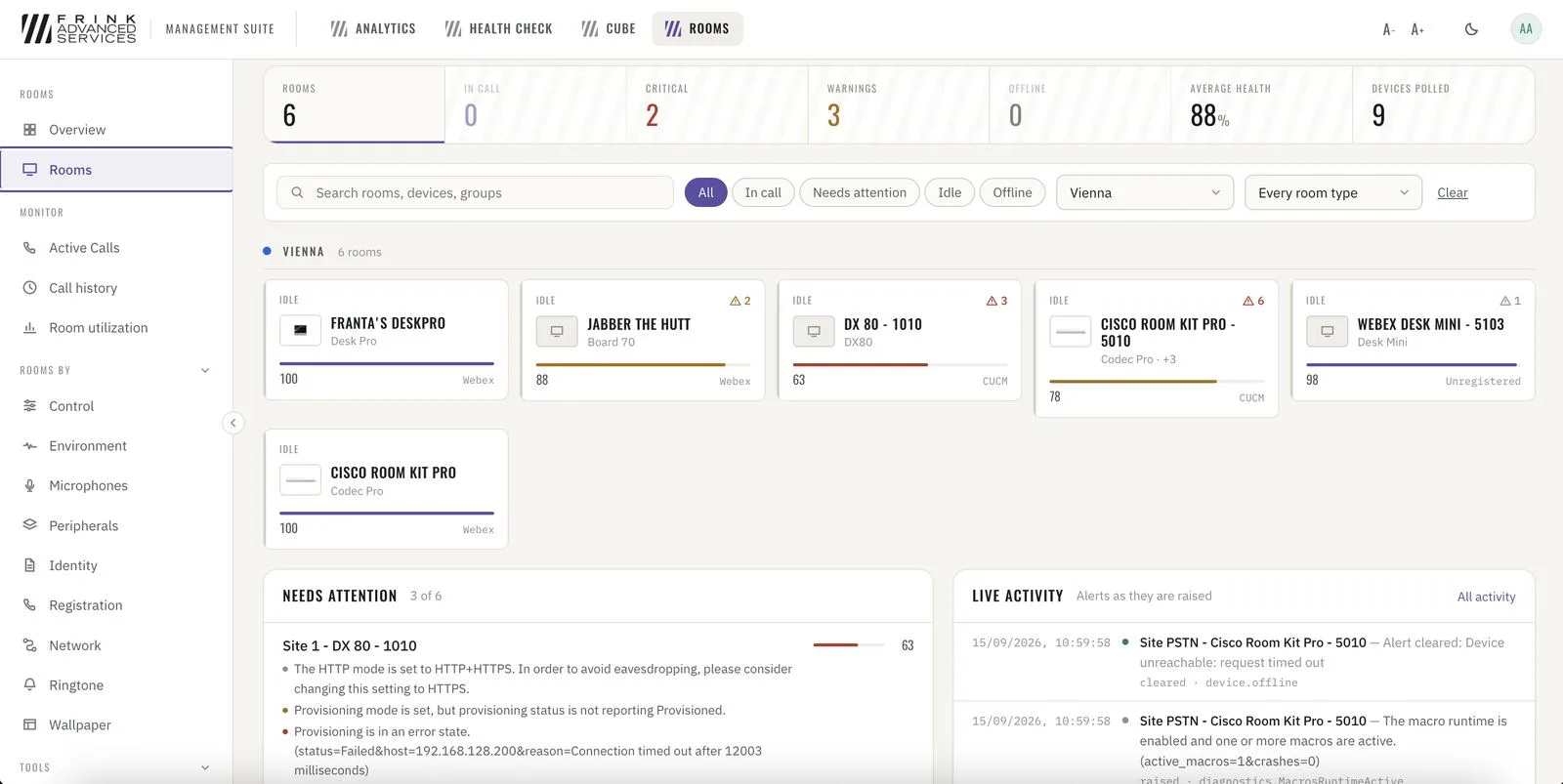Click the Jabber the Hutt health bar
The height and width of the screenshot is (784, 1563).
(643, 364)
